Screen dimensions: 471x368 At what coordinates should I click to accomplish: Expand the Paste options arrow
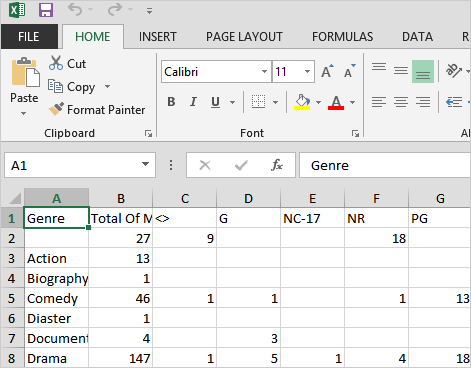coord(23,113)
